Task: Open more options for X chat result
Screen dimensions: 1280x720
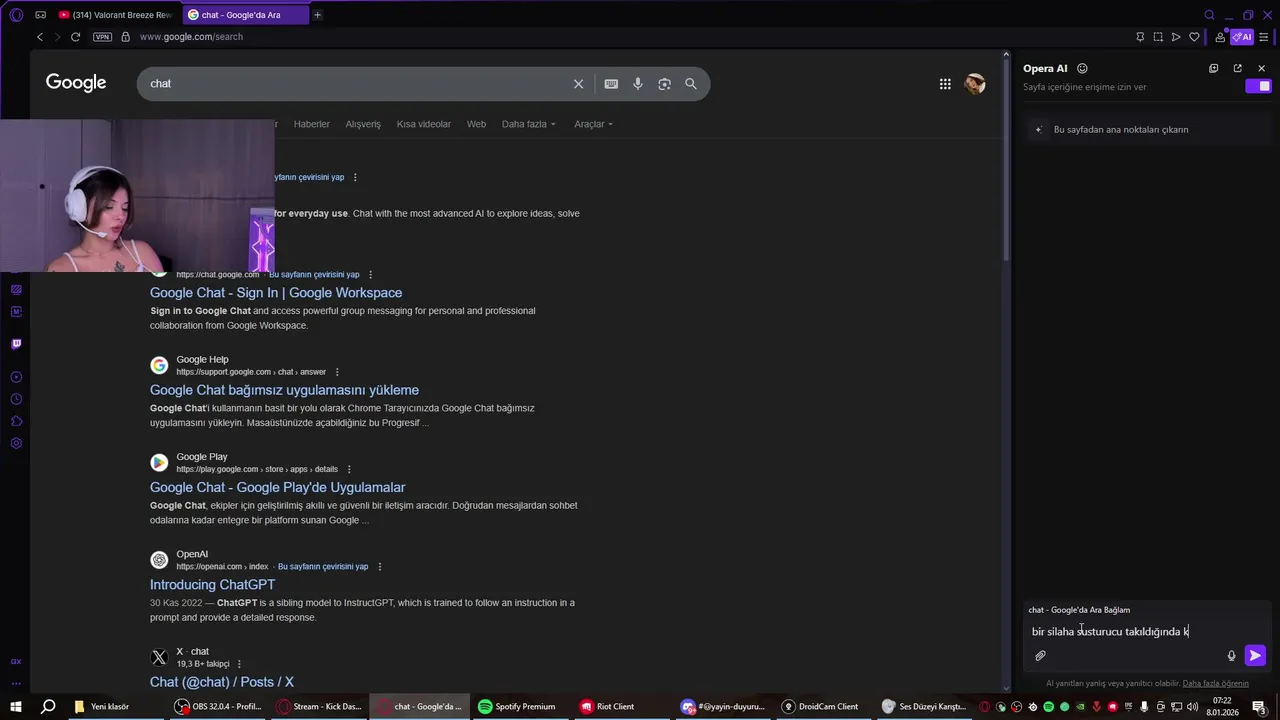Action: tap(239, 664)
